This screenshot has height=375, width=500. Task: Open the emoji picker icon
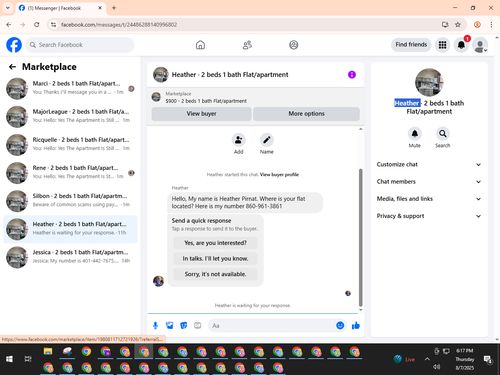(340, 325)
